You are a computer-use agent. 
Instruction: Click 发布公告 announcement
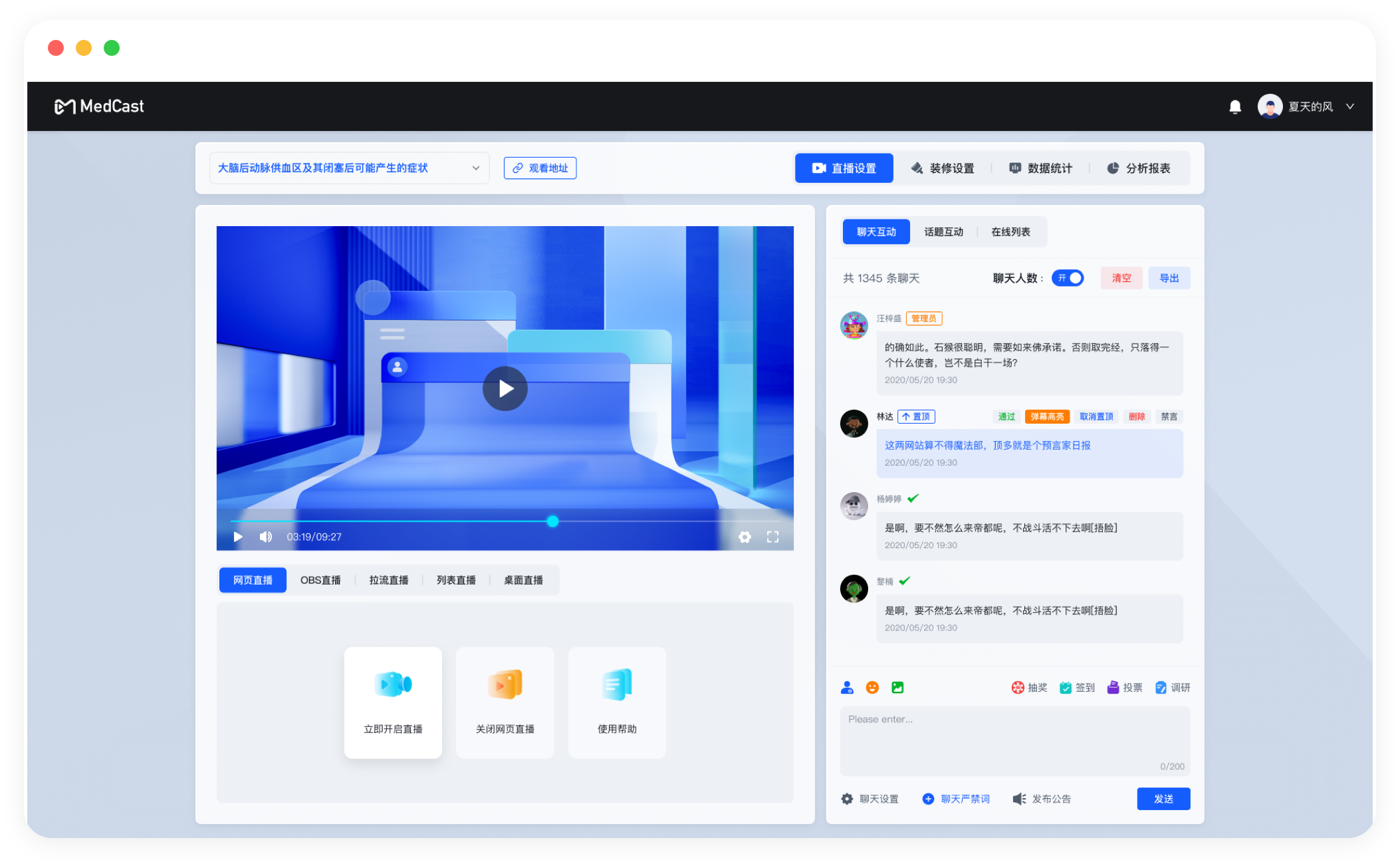(1042, 799)
